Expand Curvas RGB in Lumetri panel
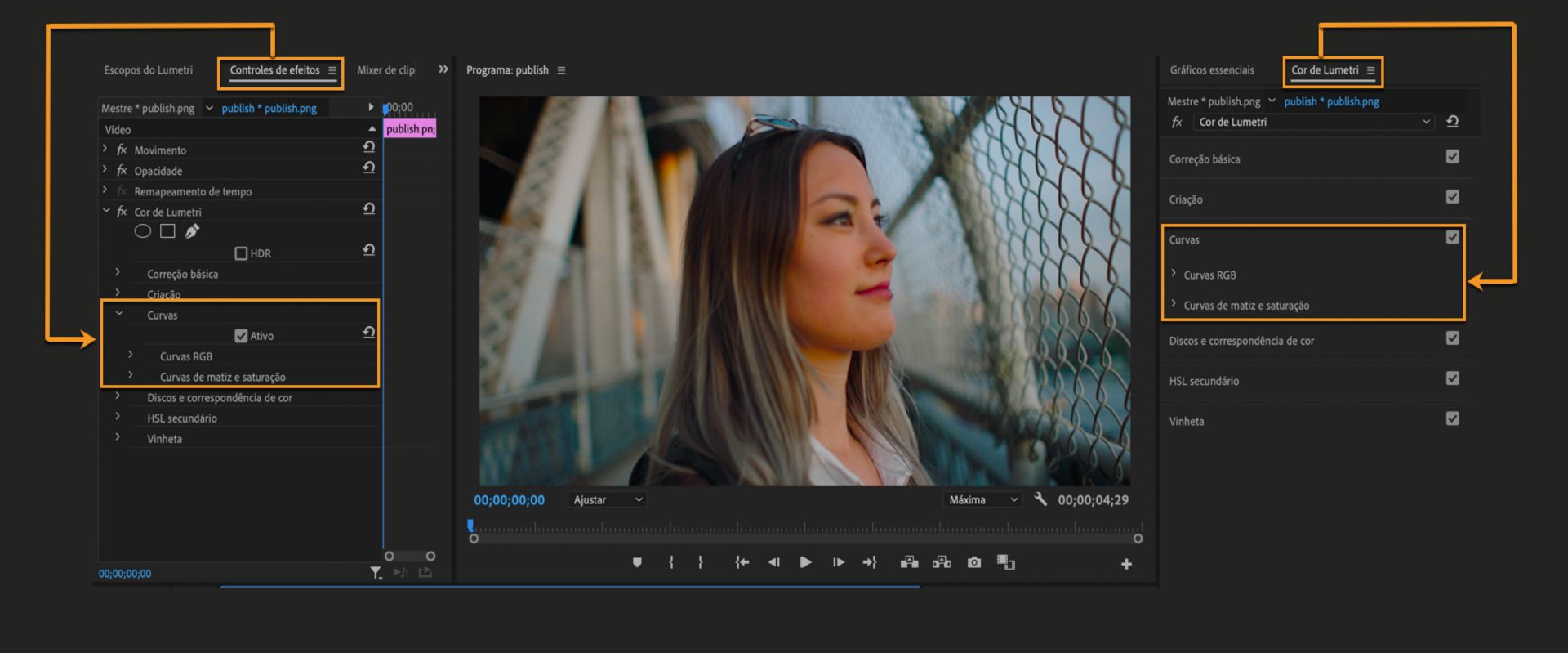 click(1174, 273)
